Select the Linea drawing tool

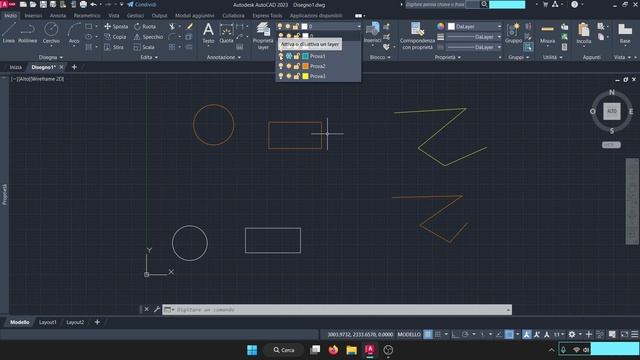[x=9, y=33]
